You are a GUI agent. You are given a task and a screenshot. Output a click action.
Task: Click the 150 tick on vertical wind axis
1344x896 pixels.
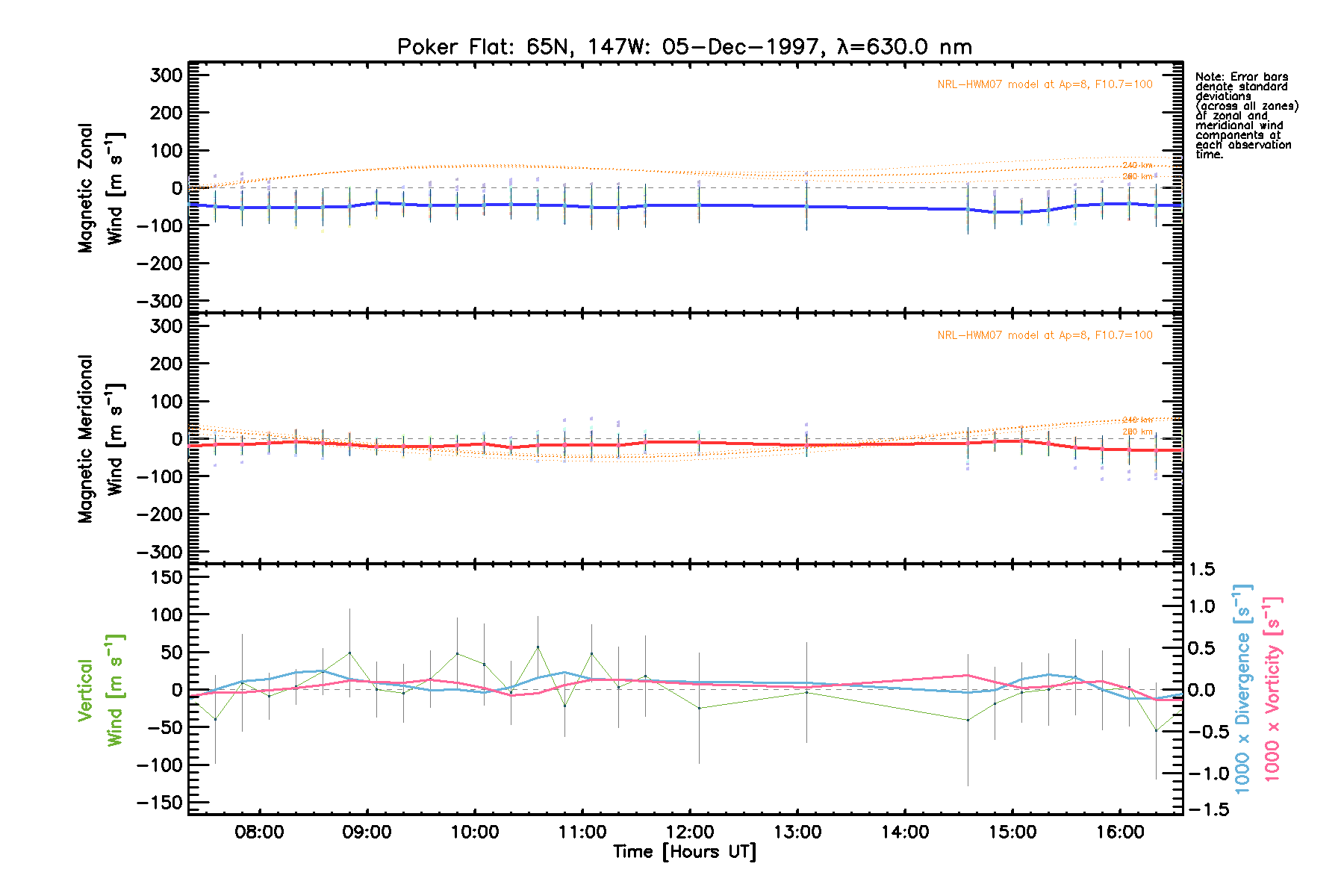pyautogui.click(x=166, y=577)
